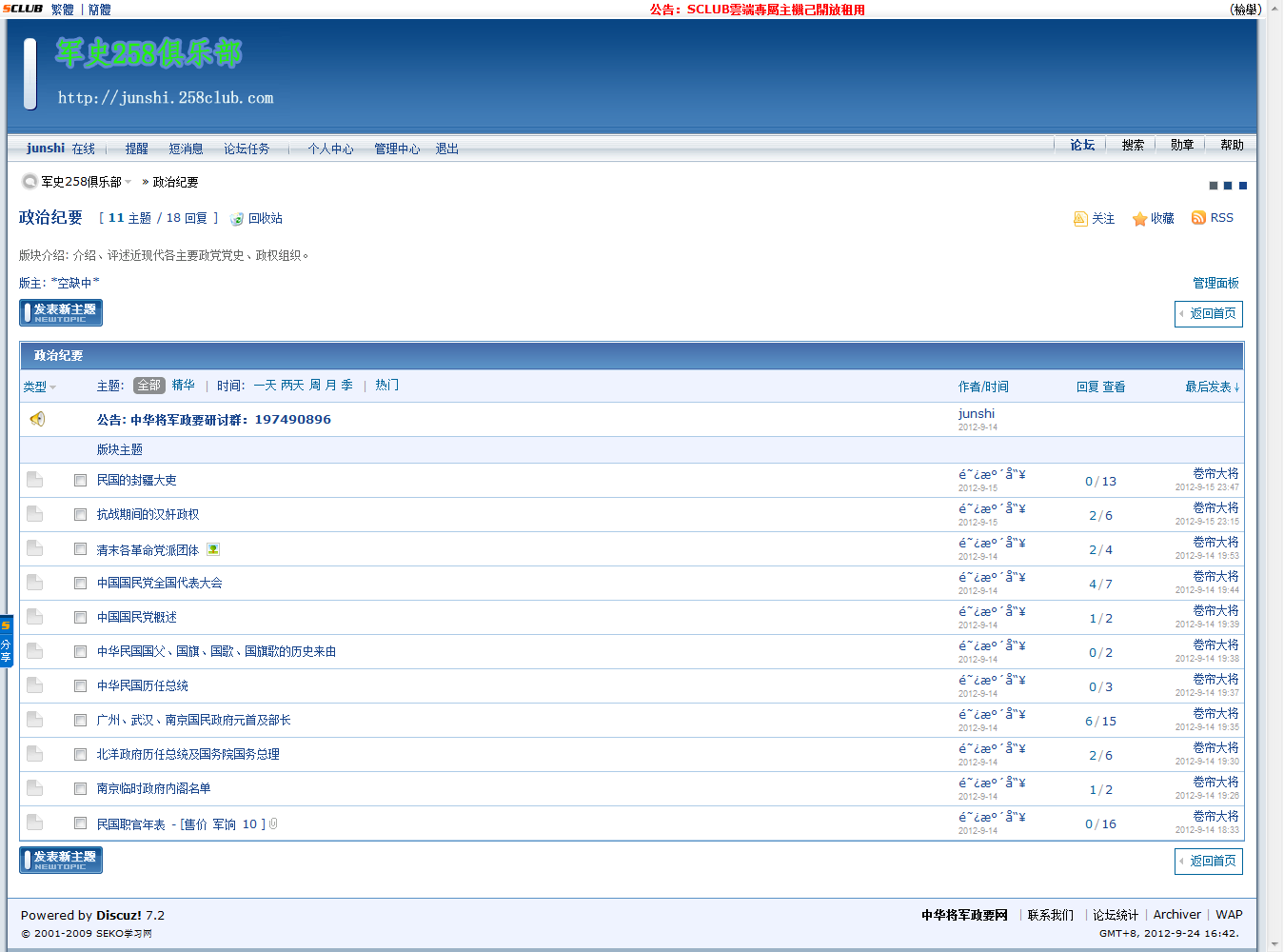Tick the checkbox for 民国的封疆大吏
The image size is (1284, 952).
(81, 481)
